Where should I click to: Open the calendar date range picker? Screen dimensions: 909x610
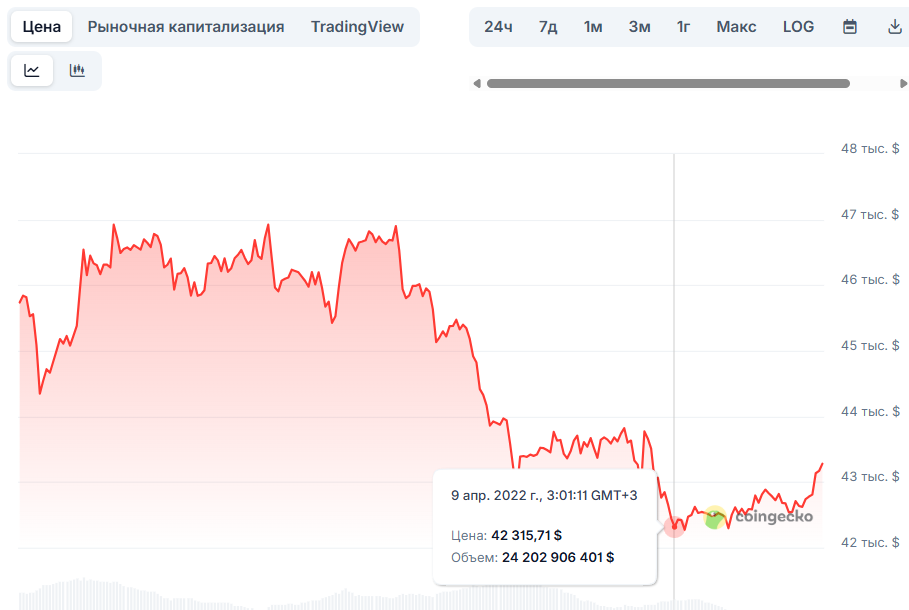[x=850, y=27]
